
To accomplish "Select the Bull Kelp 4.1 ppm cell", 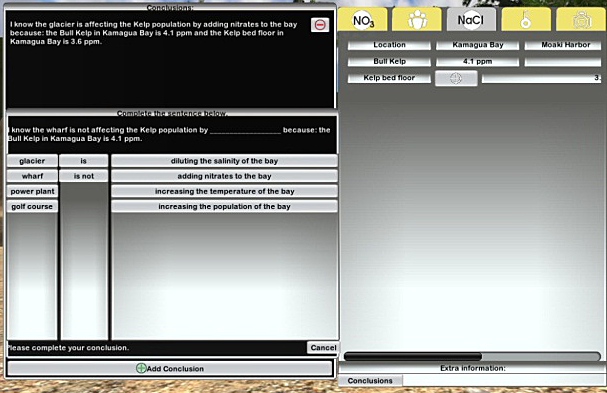I will 477,62.
